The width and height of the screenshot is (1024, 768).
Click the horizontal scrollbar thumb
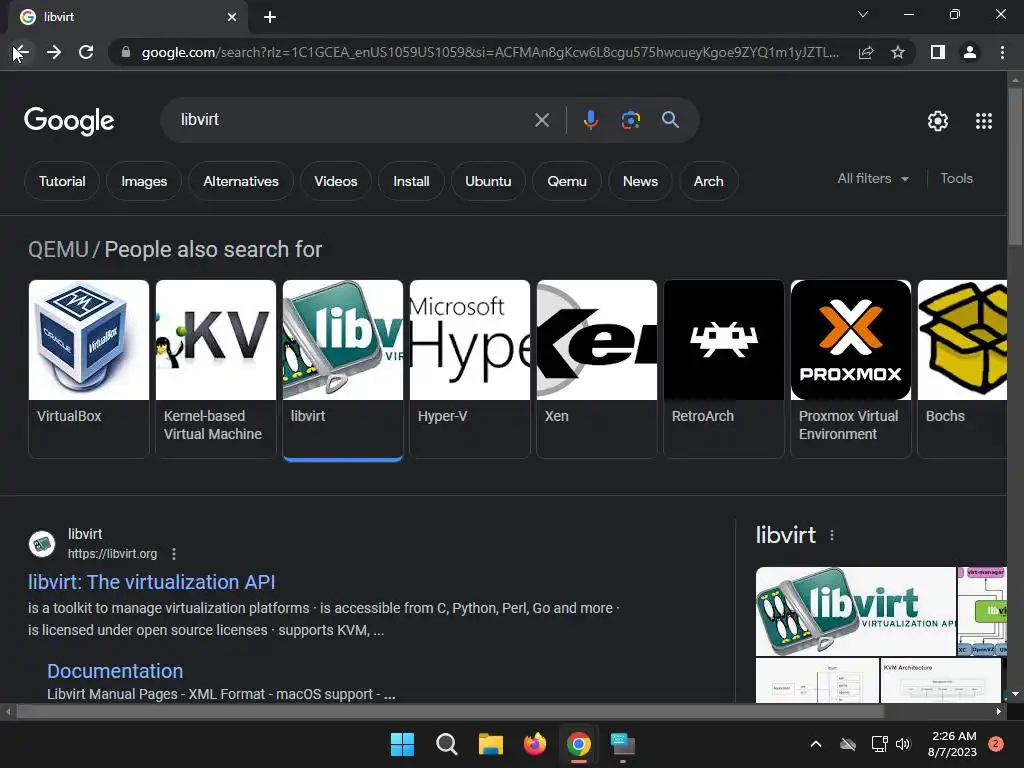(450, 711)
